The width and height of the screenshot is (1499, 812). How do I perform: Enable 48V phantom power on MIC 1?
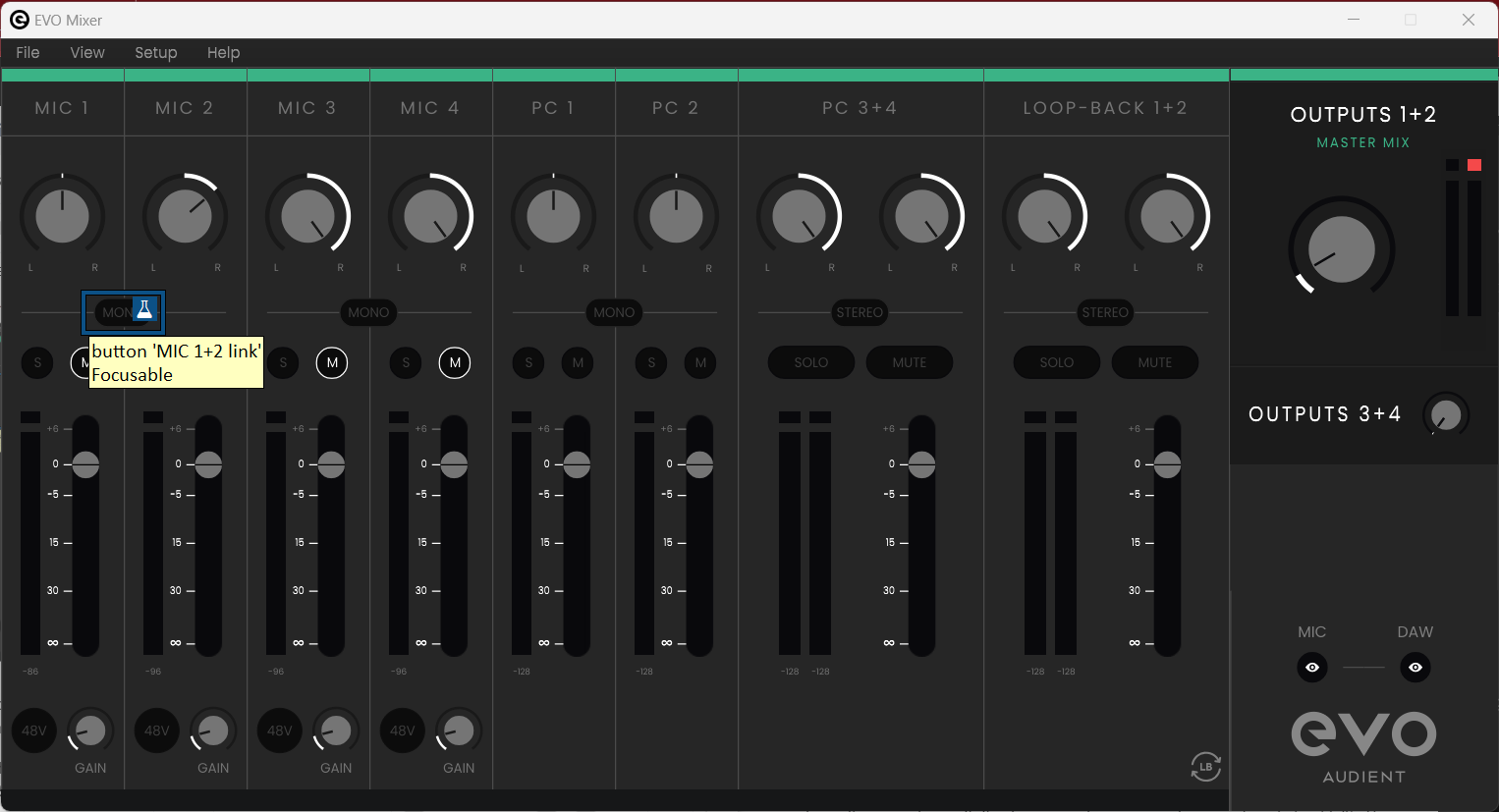tap(34, 731)
